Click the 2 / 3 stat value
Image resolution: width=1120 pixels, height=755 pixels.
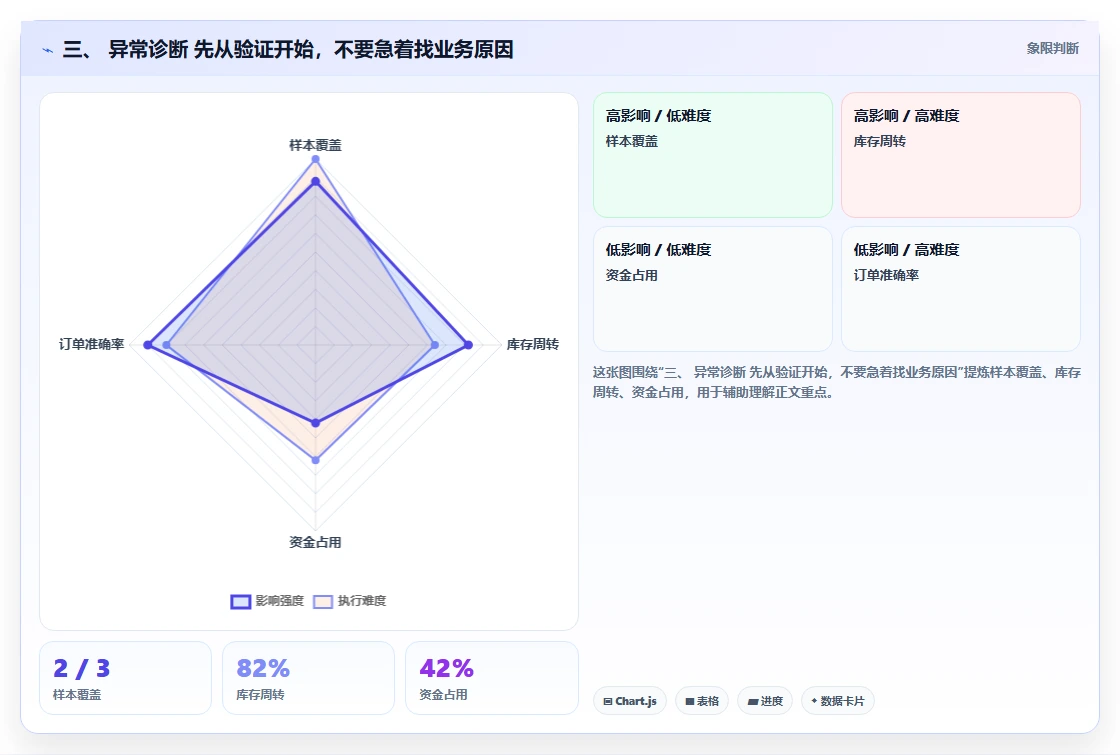coord(81,669)
